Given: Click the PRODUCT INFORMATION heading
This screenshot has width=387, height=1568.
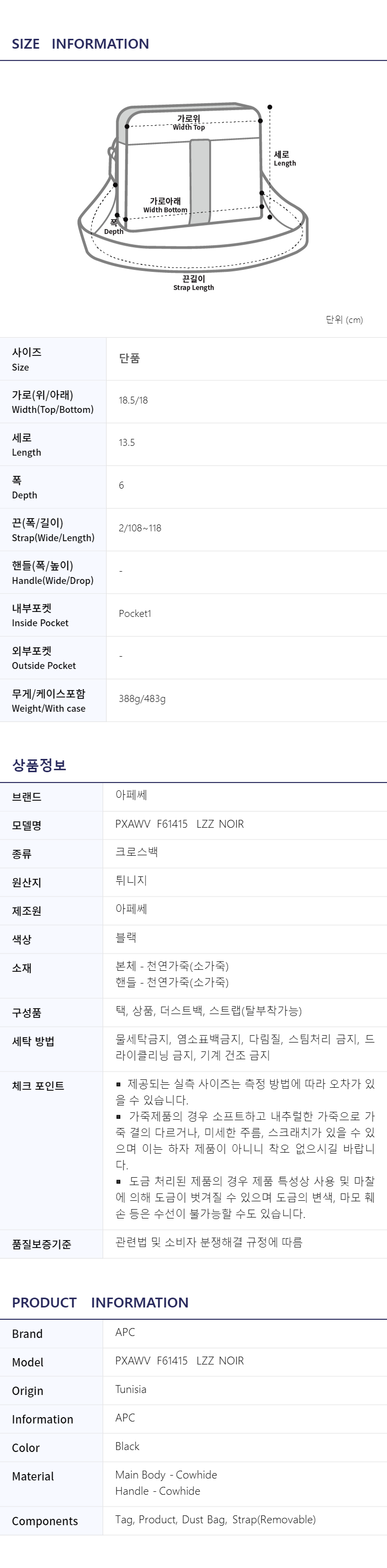Looking at the screenshot, I should (100, 1303).
